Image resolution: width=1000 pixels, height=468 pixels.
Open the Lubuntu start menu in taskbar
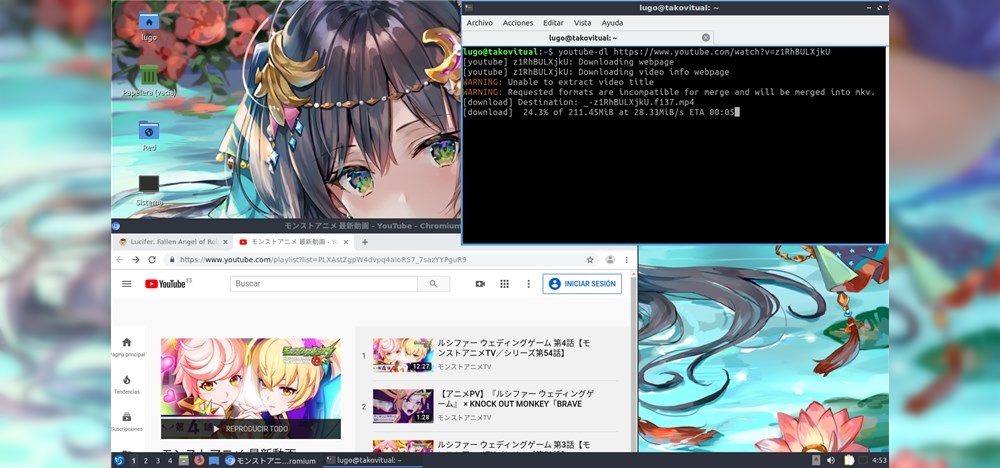119,460
